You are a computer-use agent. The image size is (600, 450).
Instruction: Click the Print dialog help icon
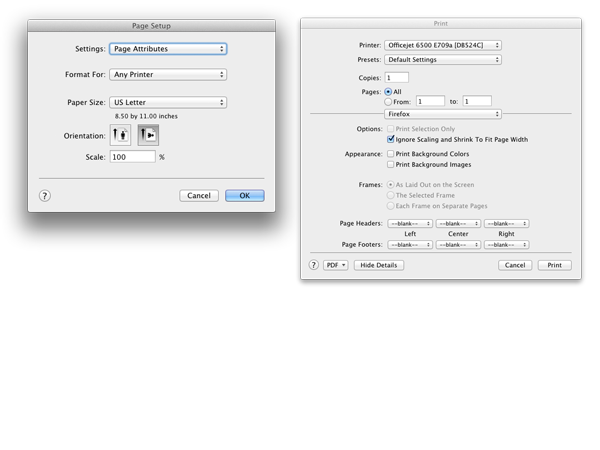[x=313, y=265]
